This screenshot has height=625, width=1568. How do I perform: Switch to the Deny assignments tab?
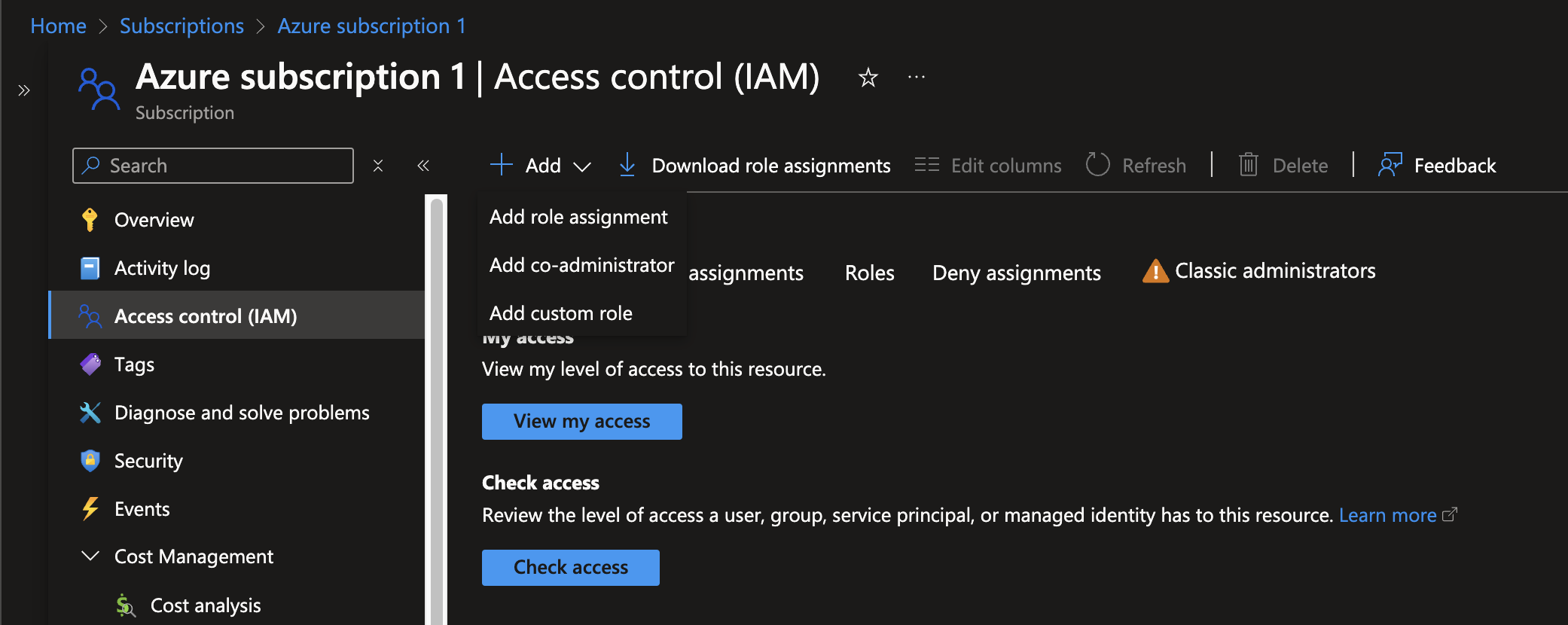[1017, 273]
